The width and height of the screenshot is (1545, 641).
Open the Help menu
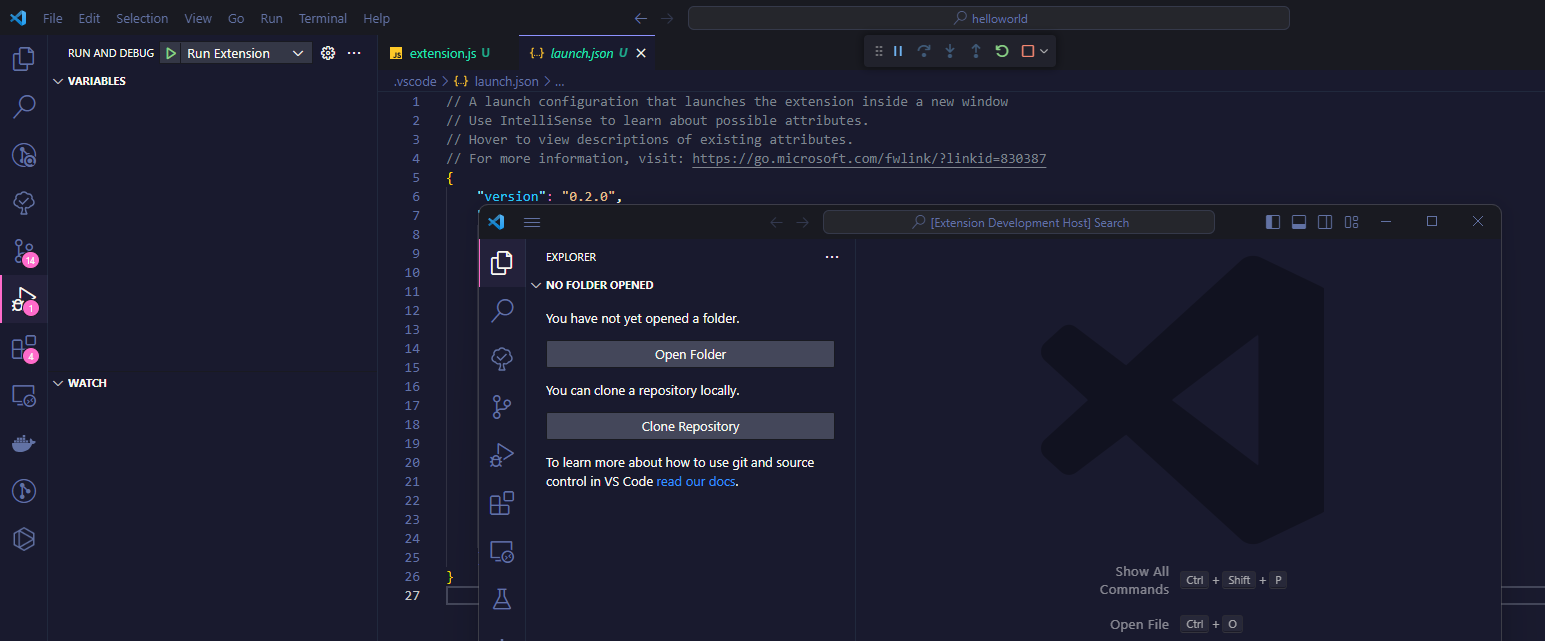tap(376, 18)
